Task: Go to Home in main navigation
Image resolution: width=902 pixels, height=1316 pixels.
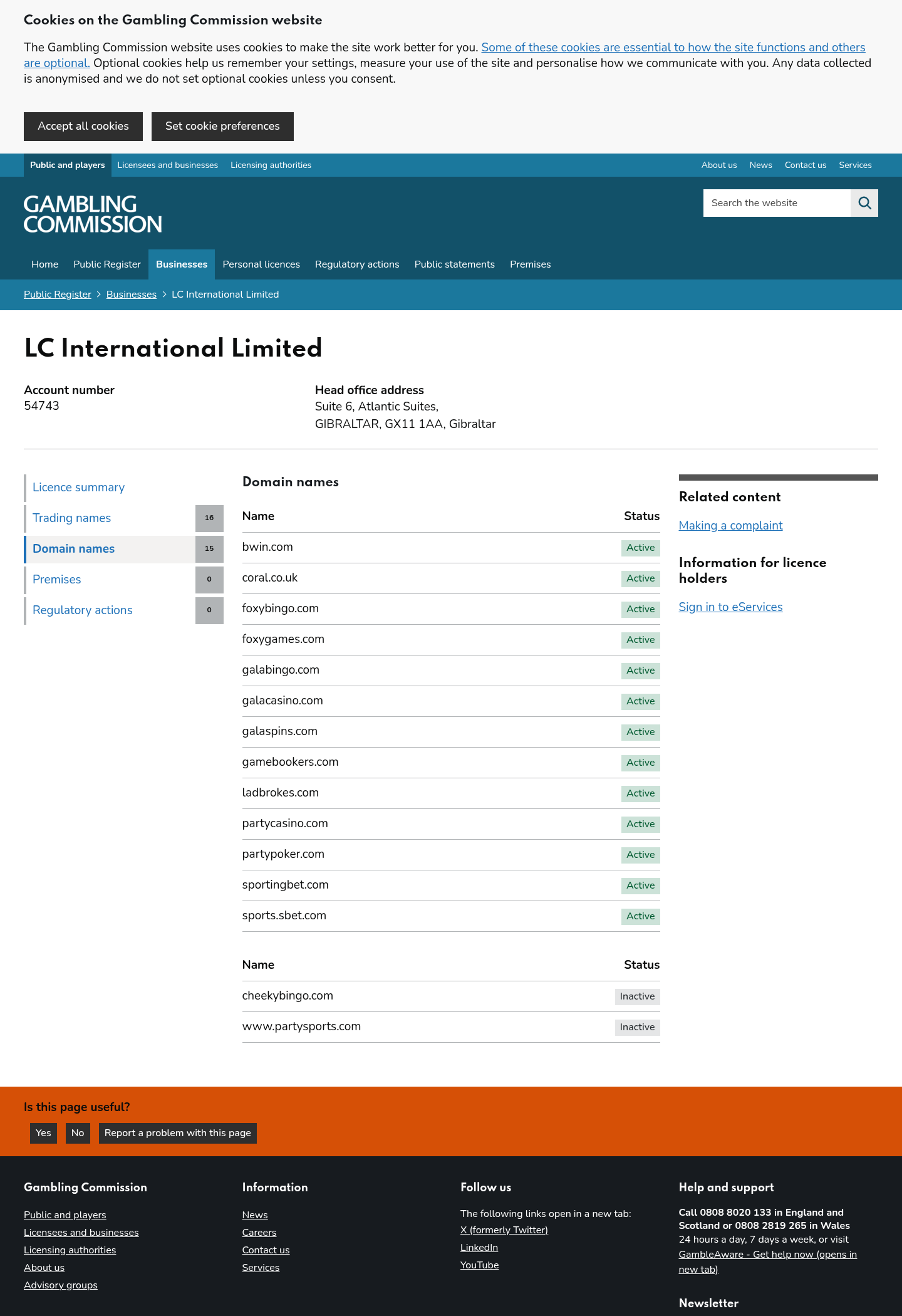Action: point(45,264)
